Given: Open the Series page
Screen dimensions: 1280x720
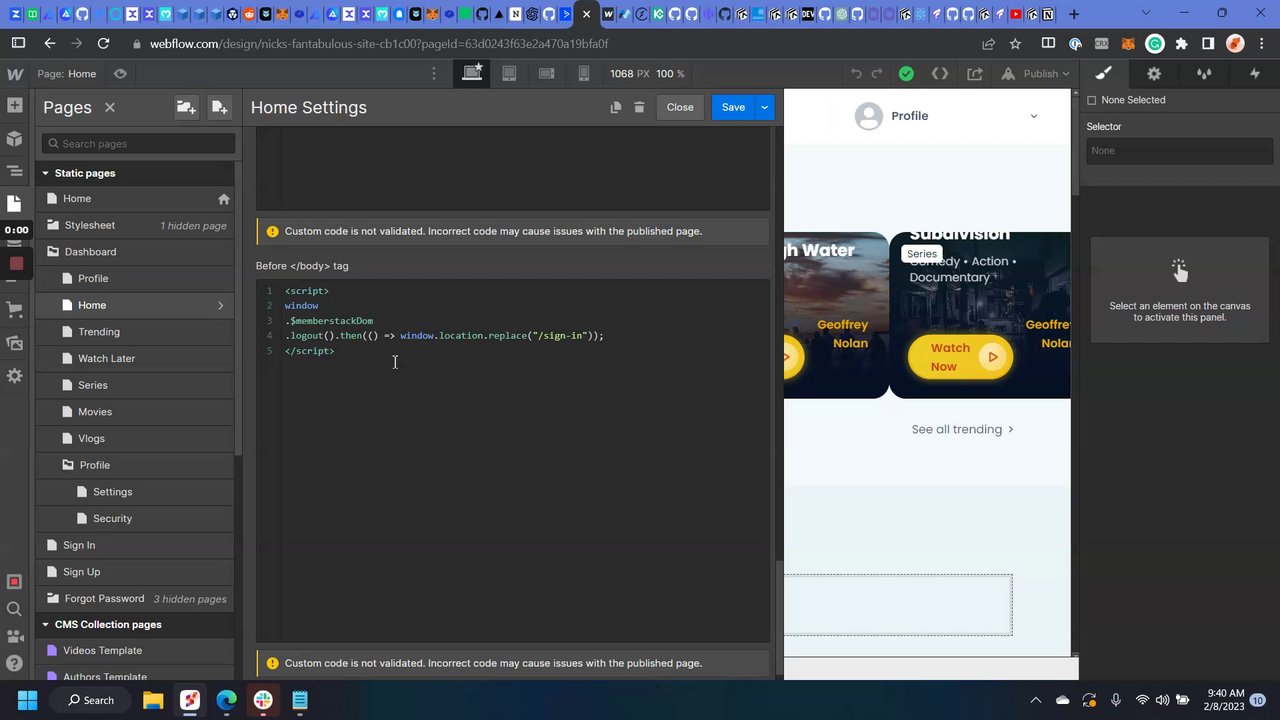Looking at the screenshot, I should pyautogui.click(x=136, y=385).
